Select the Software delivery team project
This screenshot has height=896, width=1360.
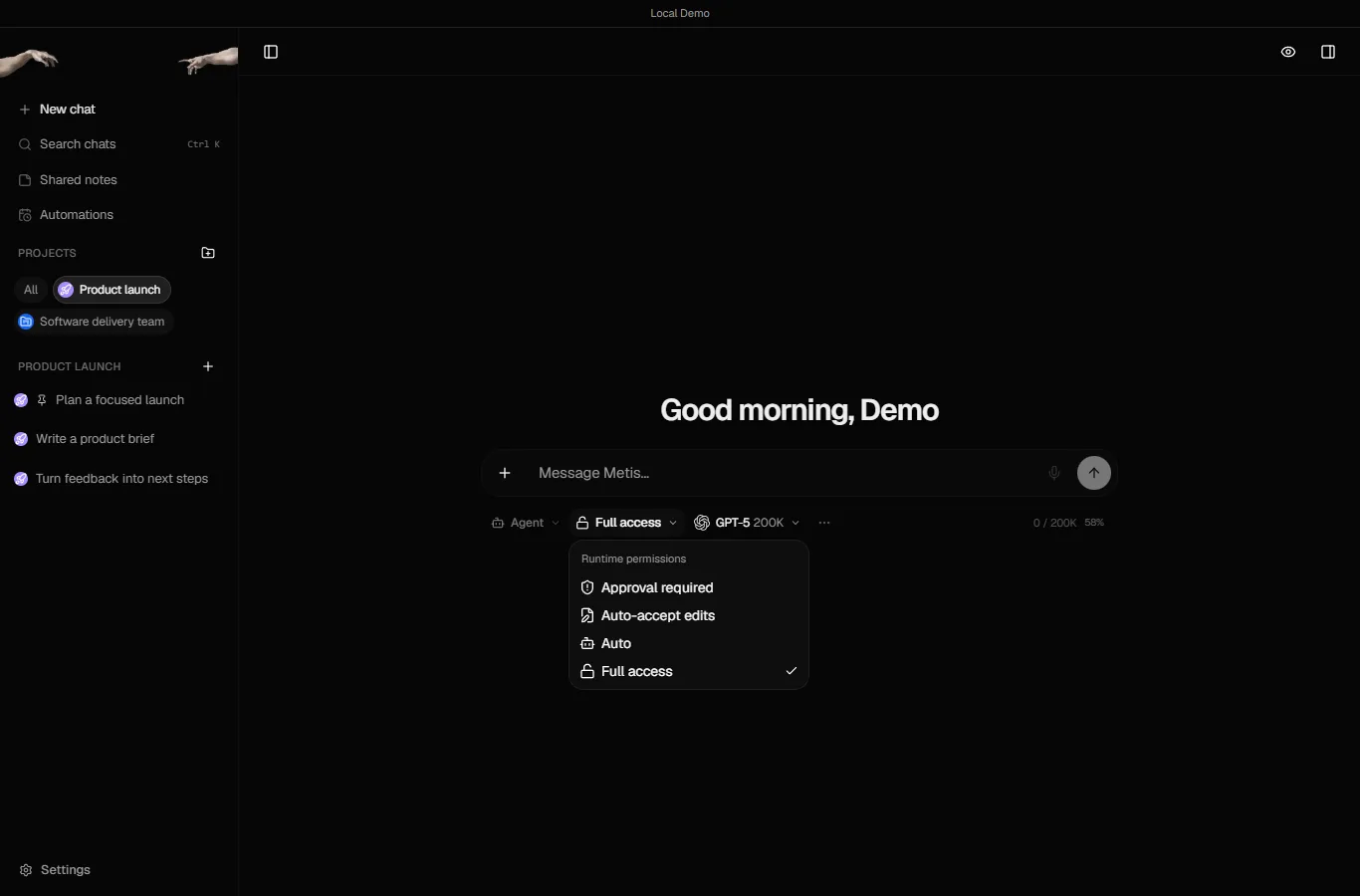[94, 322]
